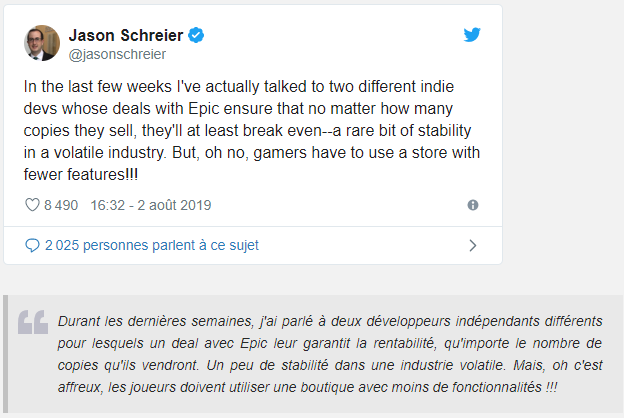Click the speech bubble conversation icon
Viewport: 624px width, 418px height.
coord(32,245)
